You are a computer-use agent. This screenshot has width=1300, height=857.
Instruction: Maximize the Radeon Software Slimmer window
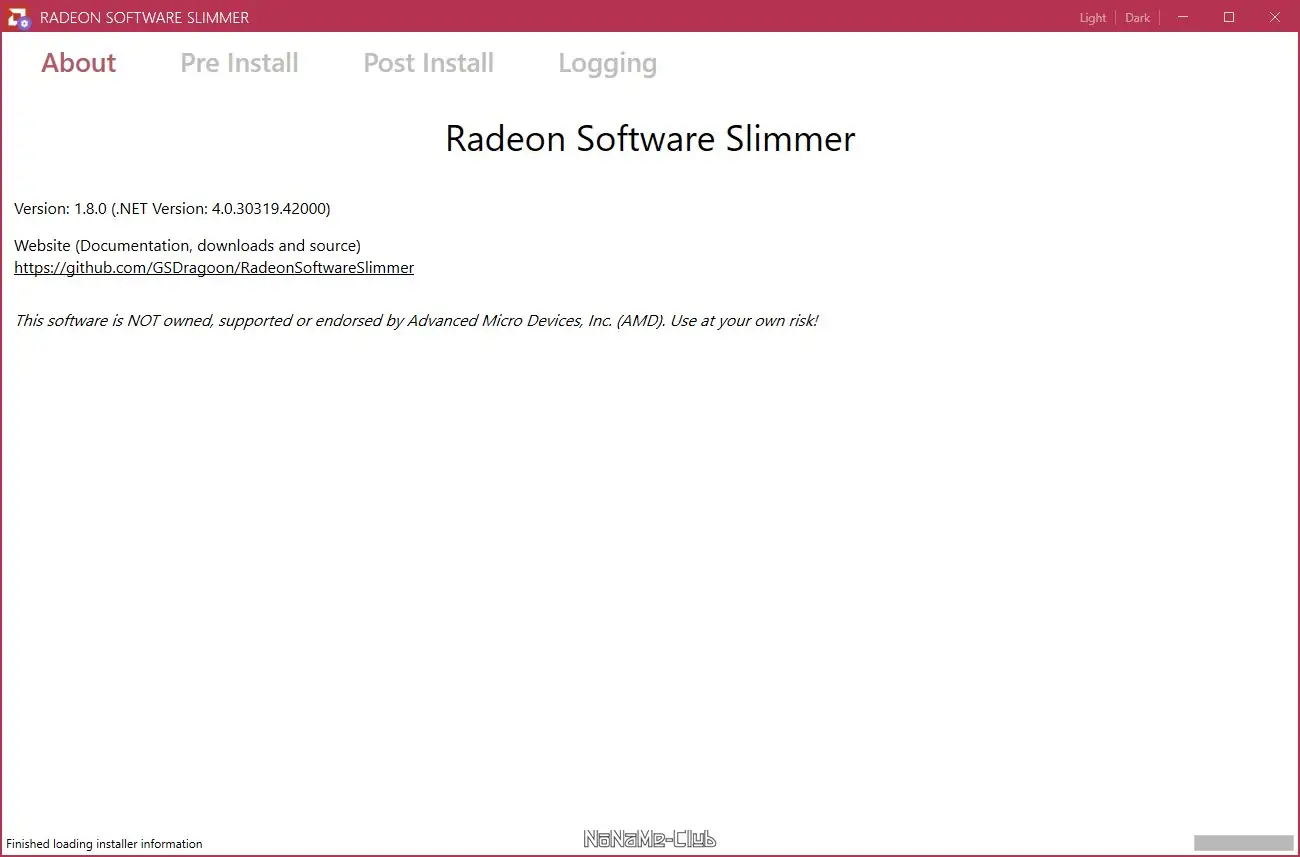click(x=1229, y=17)
